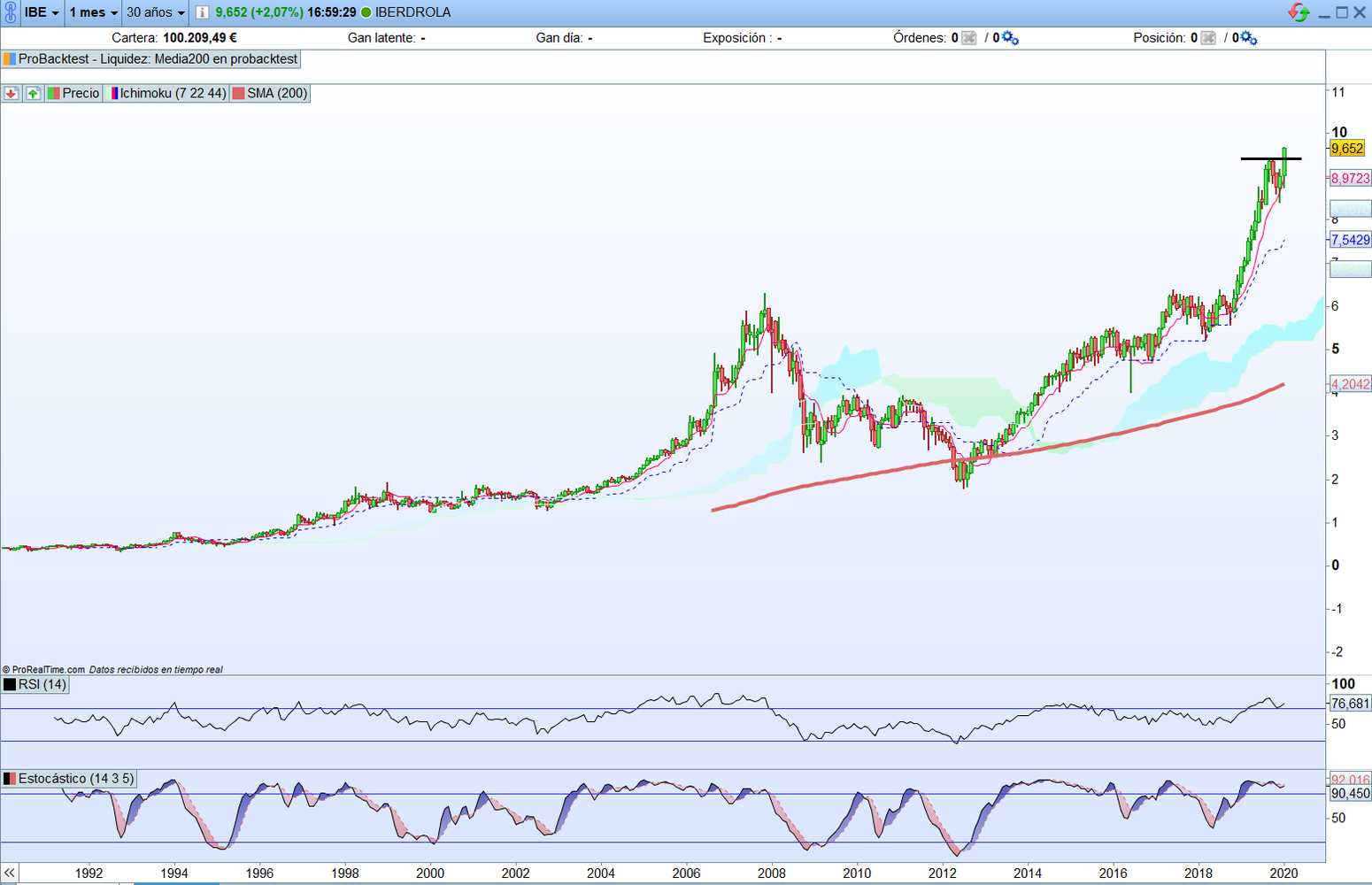The width and height of the screenshot is (1372, 885).
Task: Open the Órdenes gear settings icon
Action: click(x=1010, y=38)
